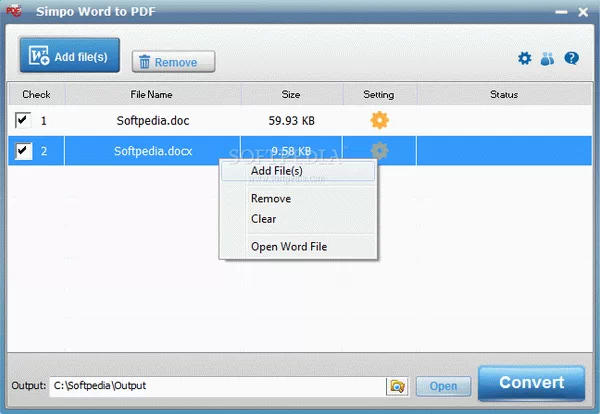Open settings via the blue gear icon

click(x=525, y=58)
